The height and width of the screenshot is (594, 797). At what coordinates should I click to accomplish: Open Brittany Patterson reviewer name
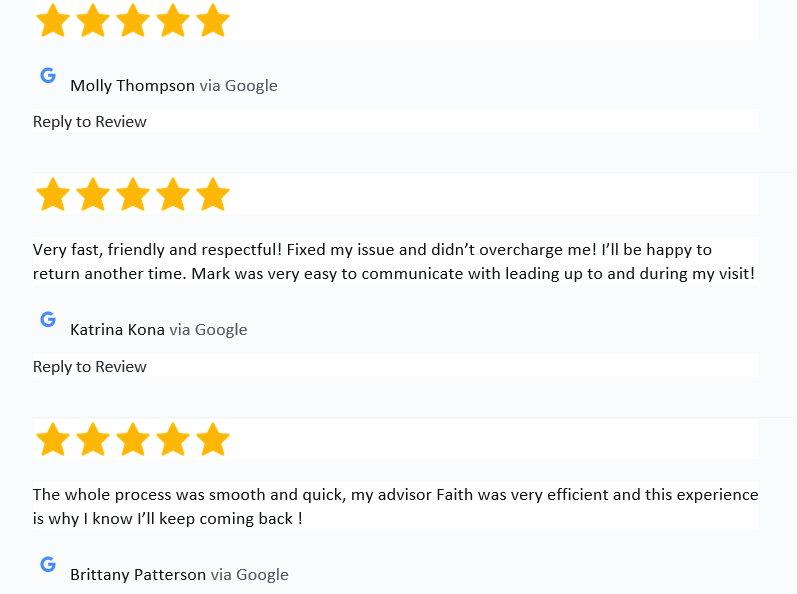coord(138,574)
